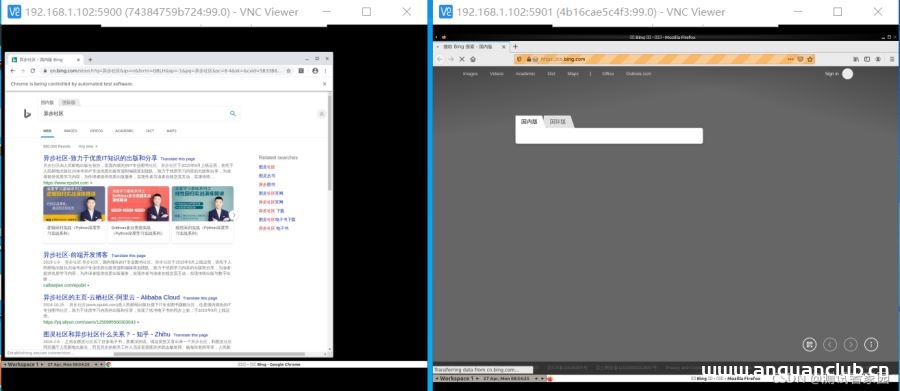The width and height of the screenshot is (900, 391).
Task: Click the Bing search magnifier icon
Action: [x=232, y=114]
